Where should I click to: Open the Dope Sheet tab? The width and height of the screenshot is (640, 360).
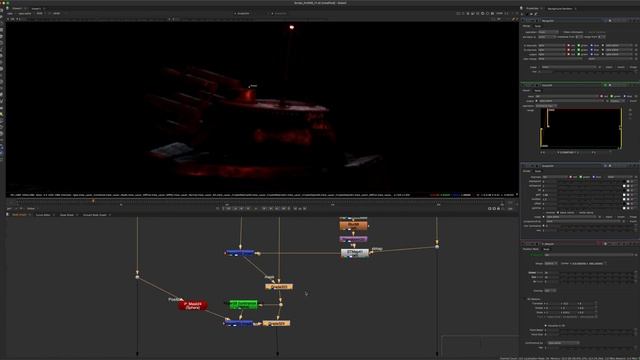[x=67, y=215]
